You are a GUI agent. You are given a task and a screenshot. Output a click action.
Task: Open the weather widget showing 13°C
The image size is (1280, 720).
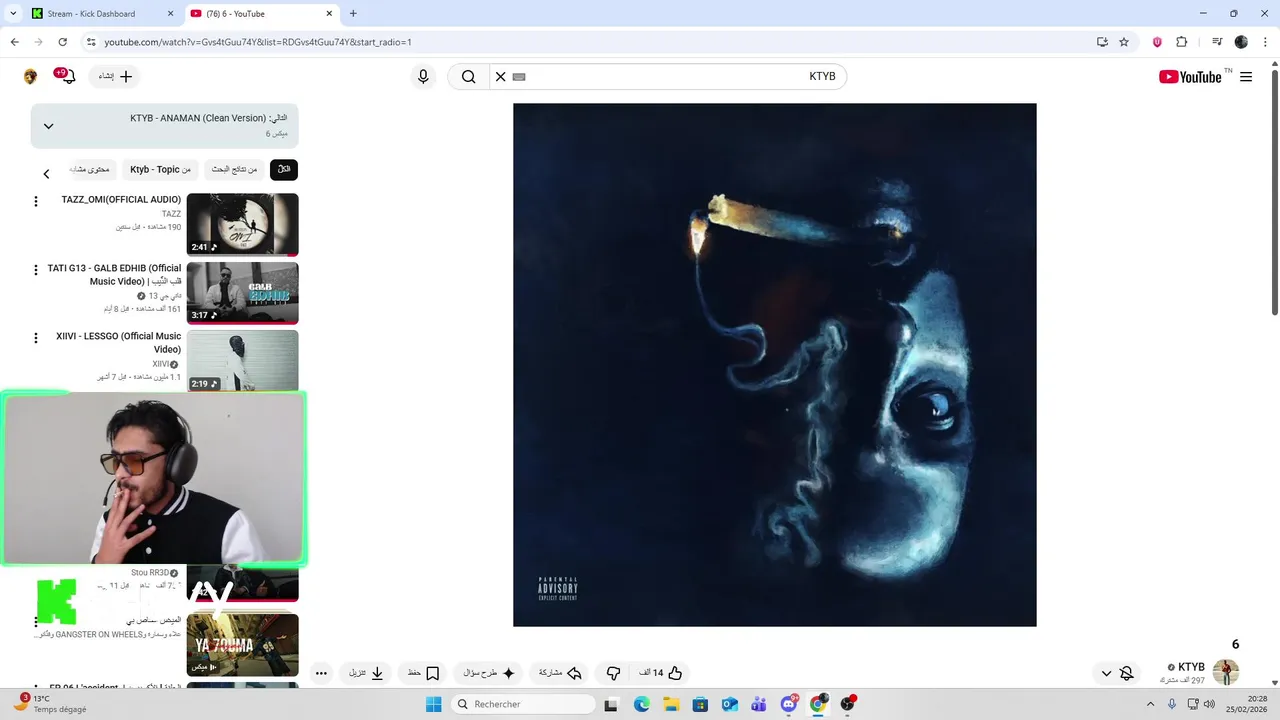tap(48, 704)
